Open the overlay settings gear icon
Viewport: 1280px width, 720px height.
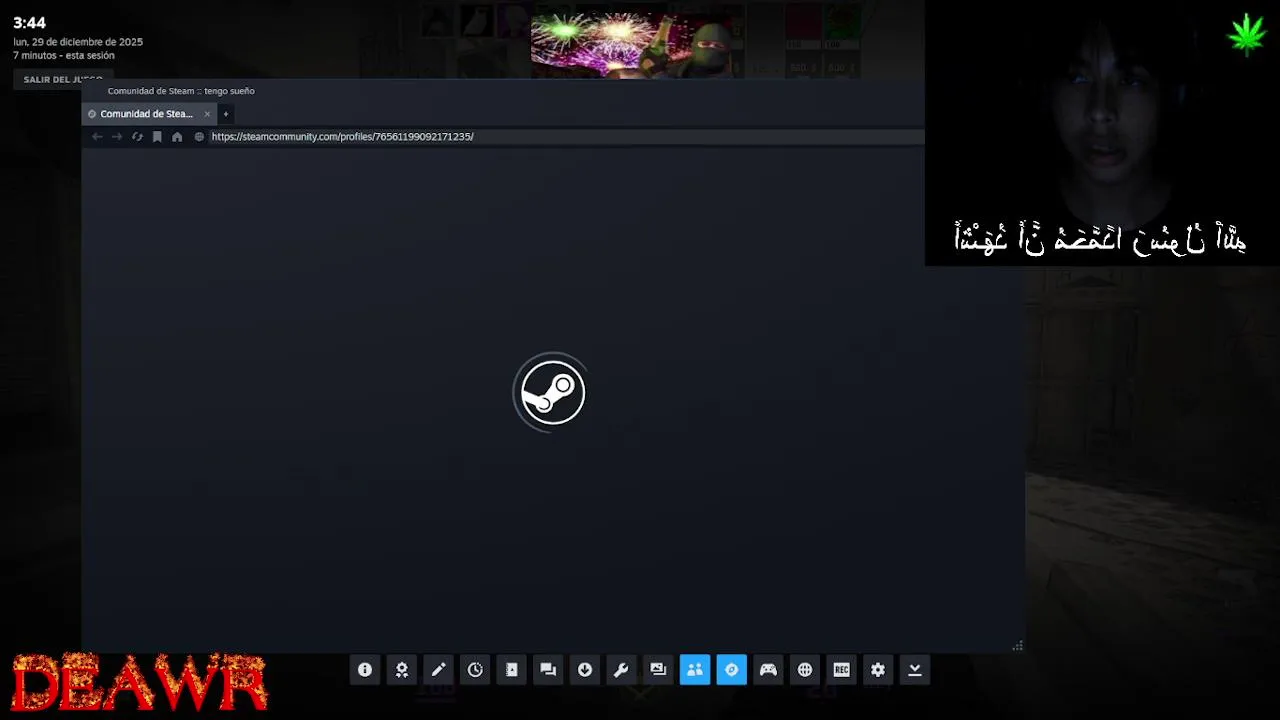coord(878,670)
